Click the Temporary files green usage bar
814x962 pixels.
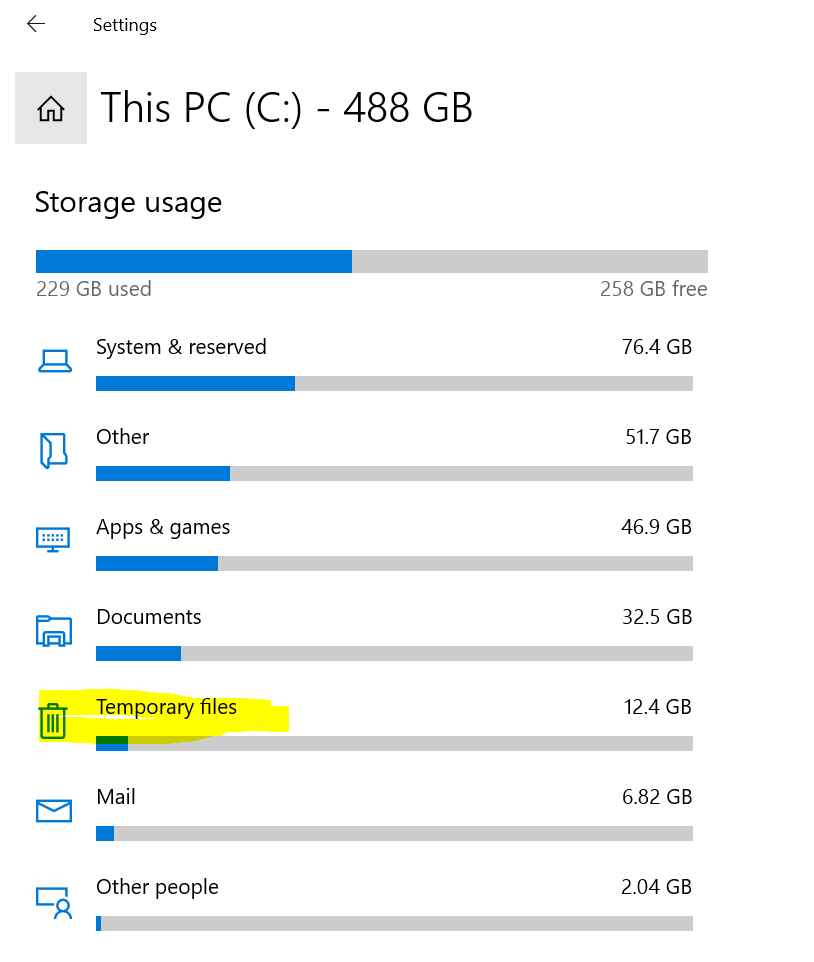pos(112,743)
